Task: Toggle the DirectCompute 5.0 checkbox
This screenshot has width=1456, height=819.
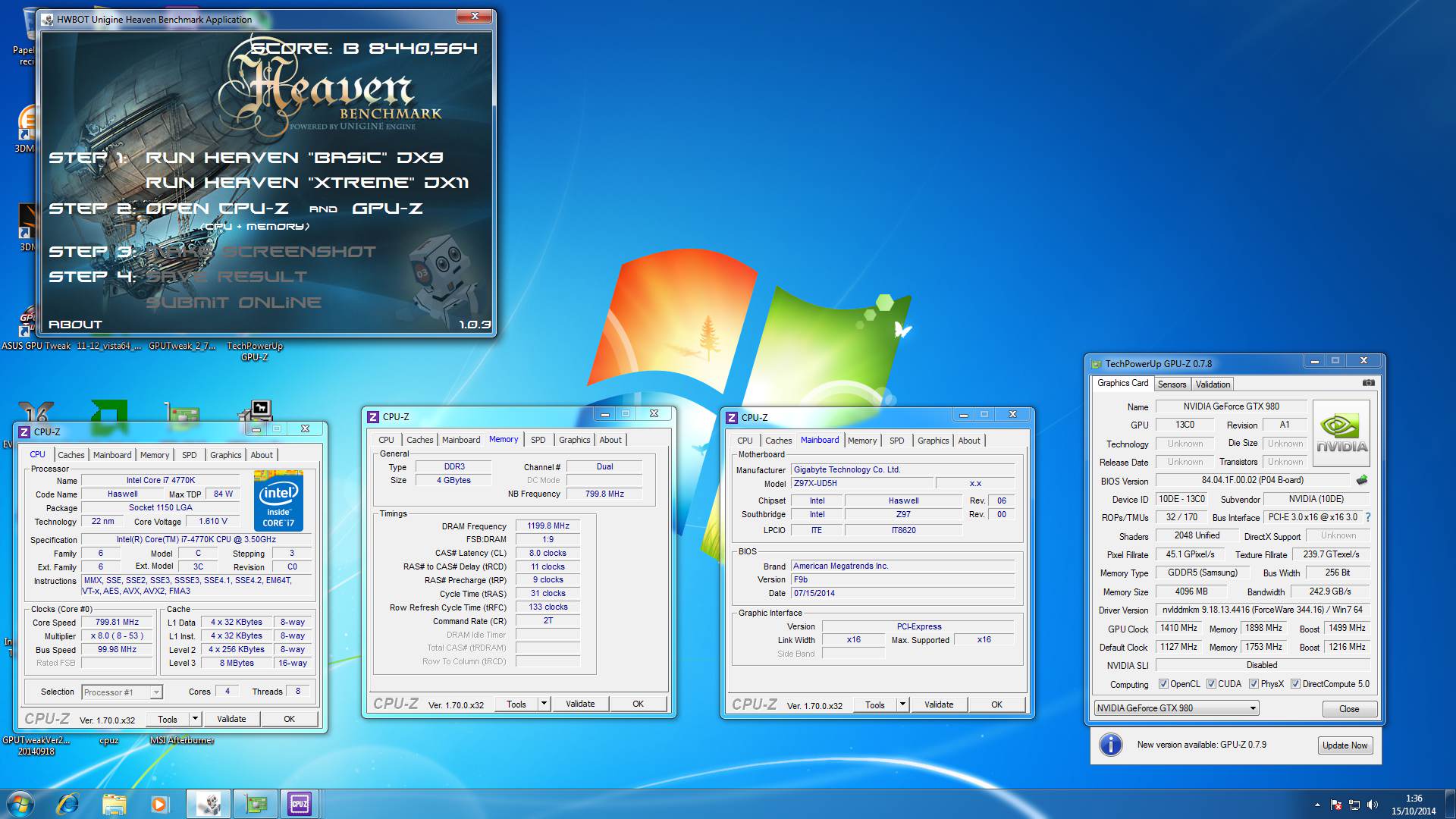Action: click(1295, 684)
